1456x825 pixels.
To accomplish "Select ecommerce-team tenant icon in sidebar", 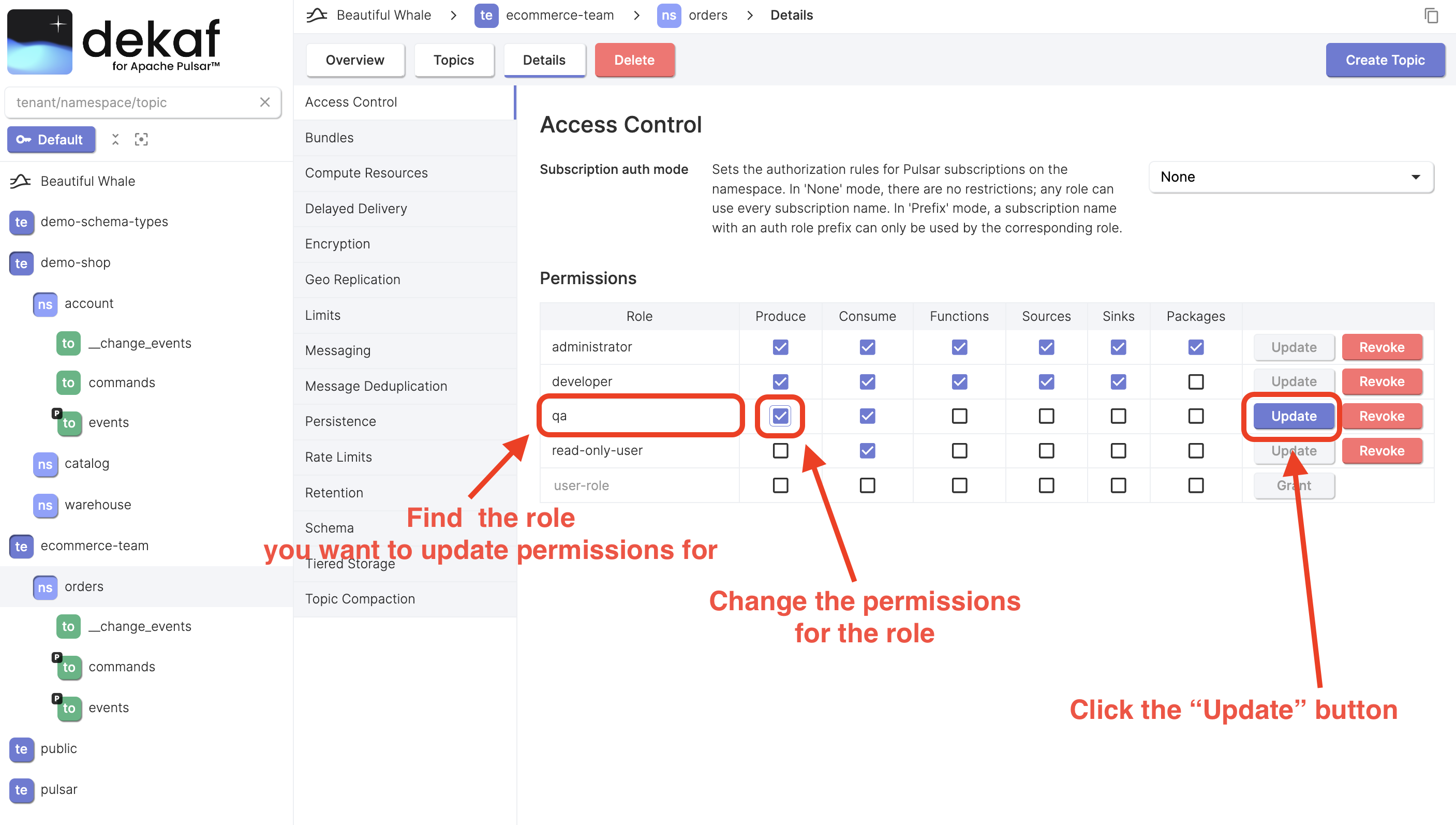I will point(21,546).
